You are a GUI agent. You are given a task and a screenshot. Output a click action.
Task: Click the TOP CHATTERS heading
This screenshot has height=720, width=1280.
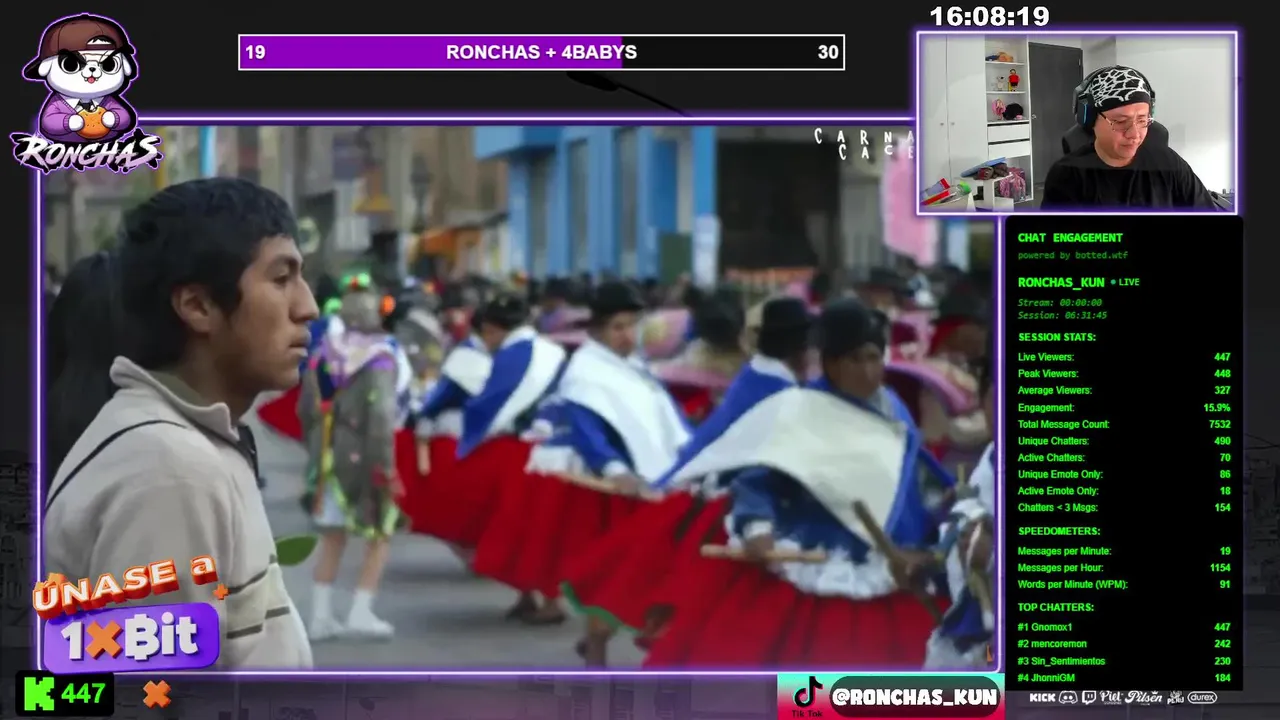pos(1056,607)
